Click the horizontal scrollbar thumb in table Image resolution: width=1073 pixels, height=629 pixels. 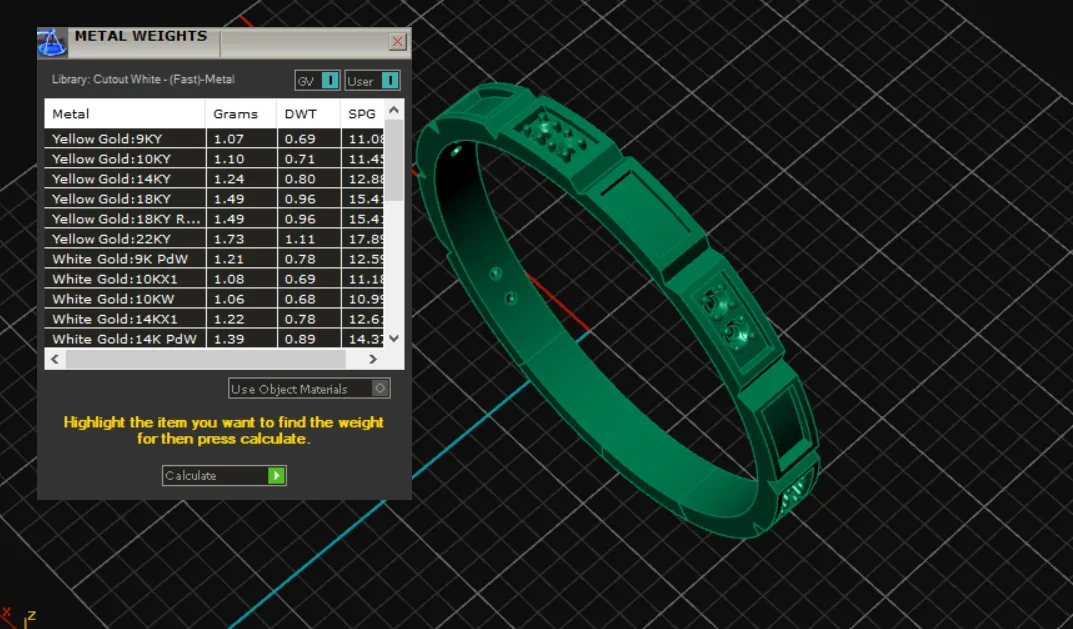(205, 359)
